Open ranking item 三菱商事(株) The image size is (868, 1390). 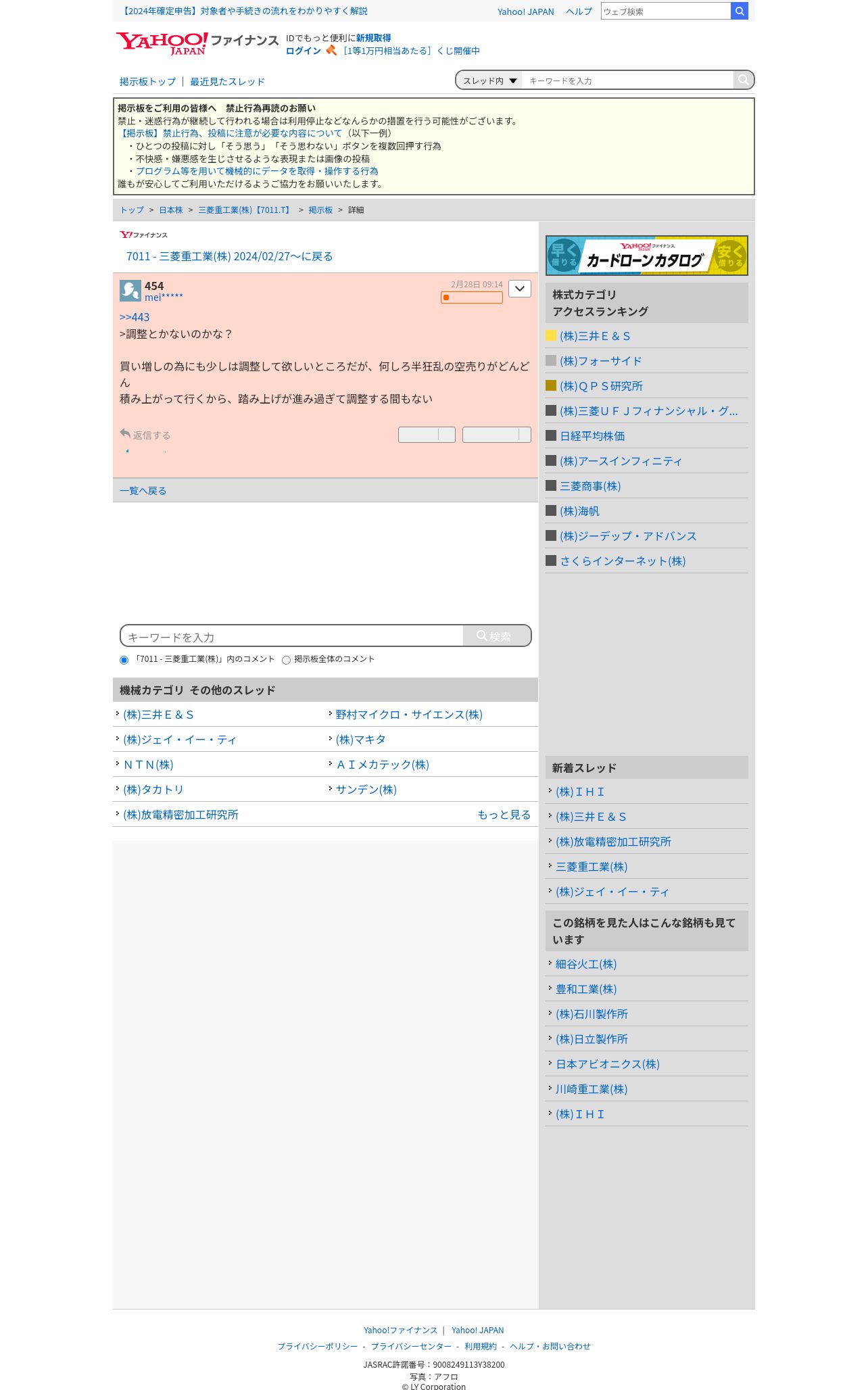point(590,486)
